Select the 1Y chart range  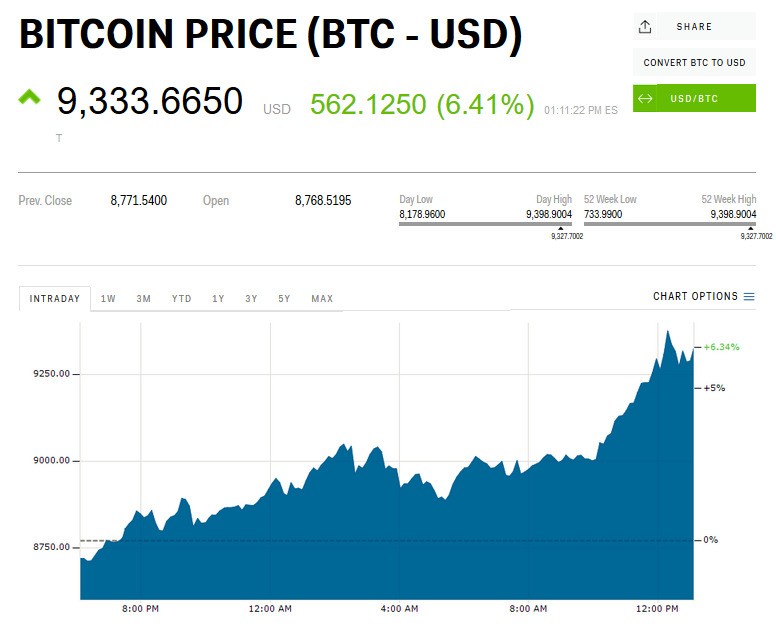point(218,299)
